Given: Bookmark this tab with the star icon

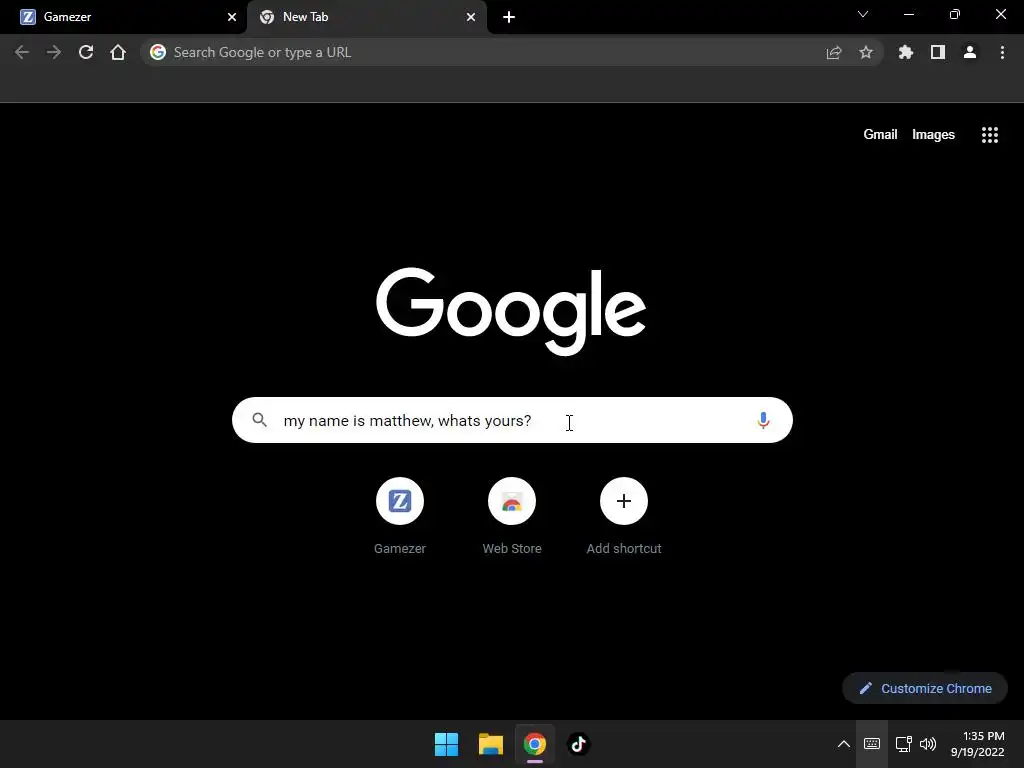Looking at the screenshot, I should (x=866, y=52).
